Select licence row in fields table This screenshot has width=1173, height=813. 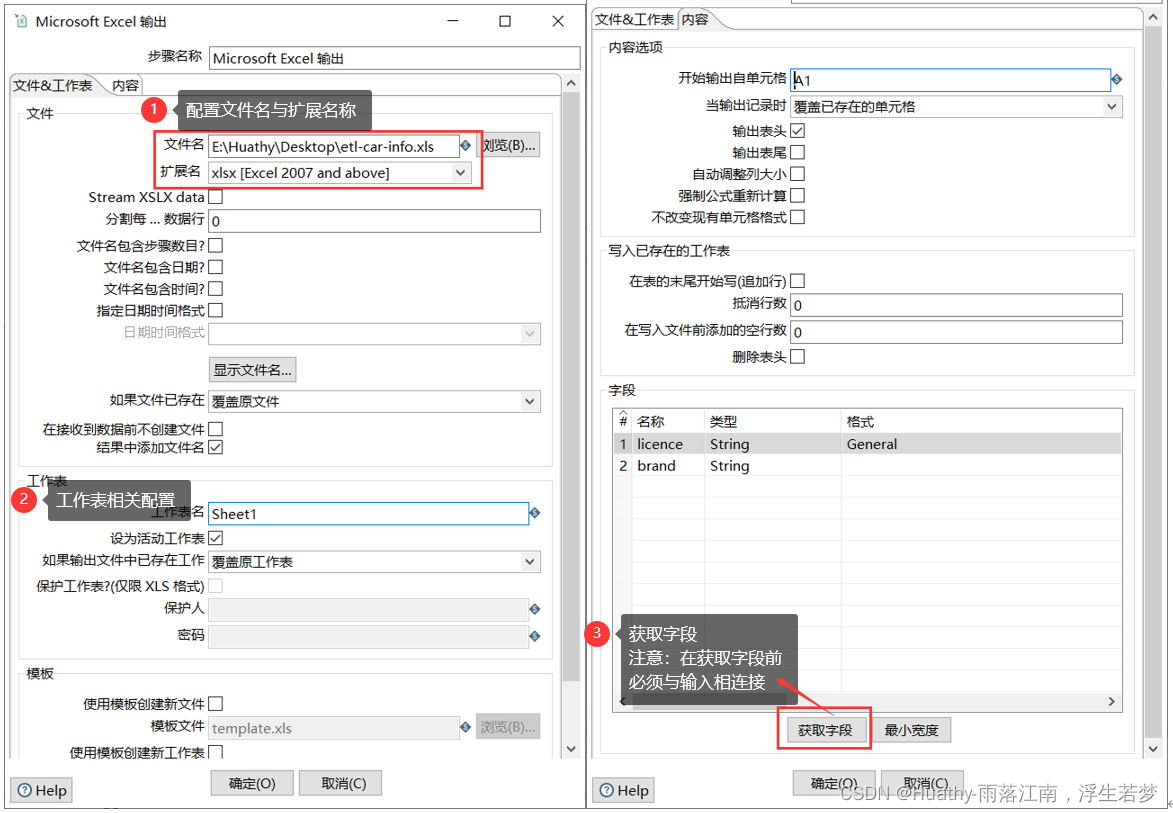(x=868, y=444)
